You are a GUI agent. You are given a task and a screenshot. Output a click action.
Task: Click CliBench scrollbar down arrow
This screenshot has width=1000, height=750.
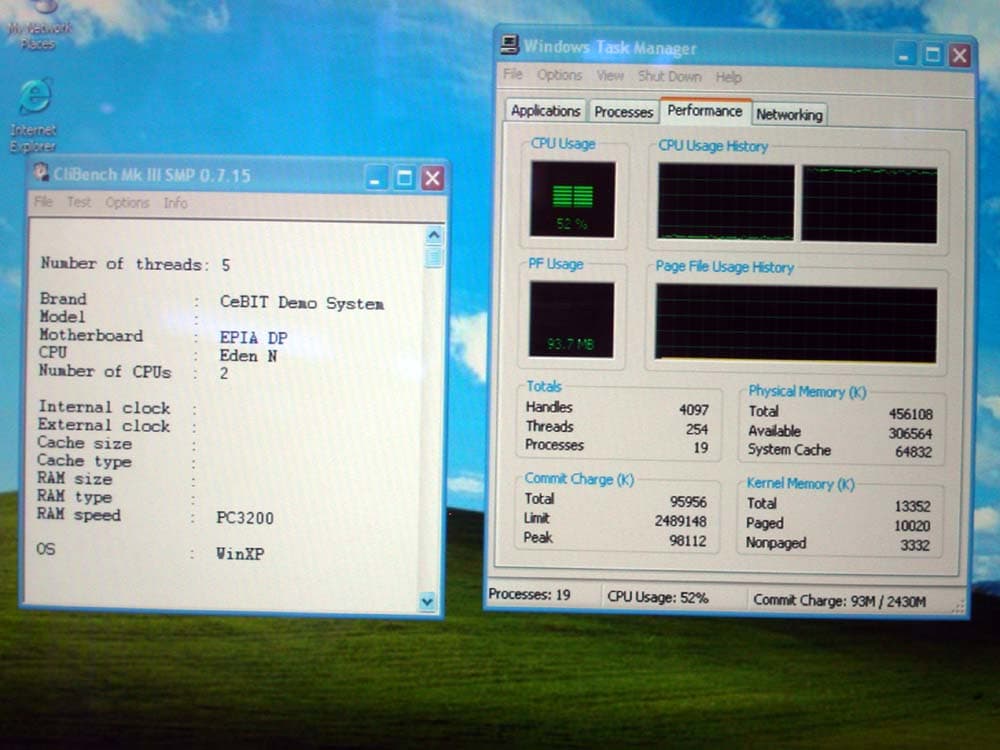pos(427,600)
